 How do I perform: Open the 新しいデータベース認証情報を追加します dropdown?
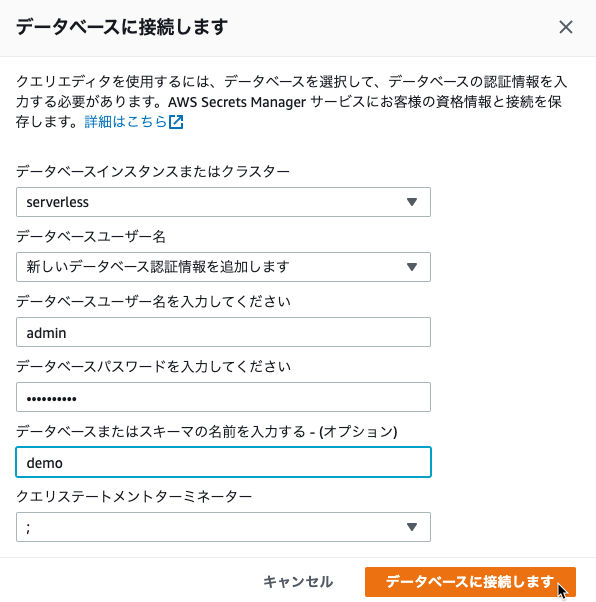click(223, 267)
